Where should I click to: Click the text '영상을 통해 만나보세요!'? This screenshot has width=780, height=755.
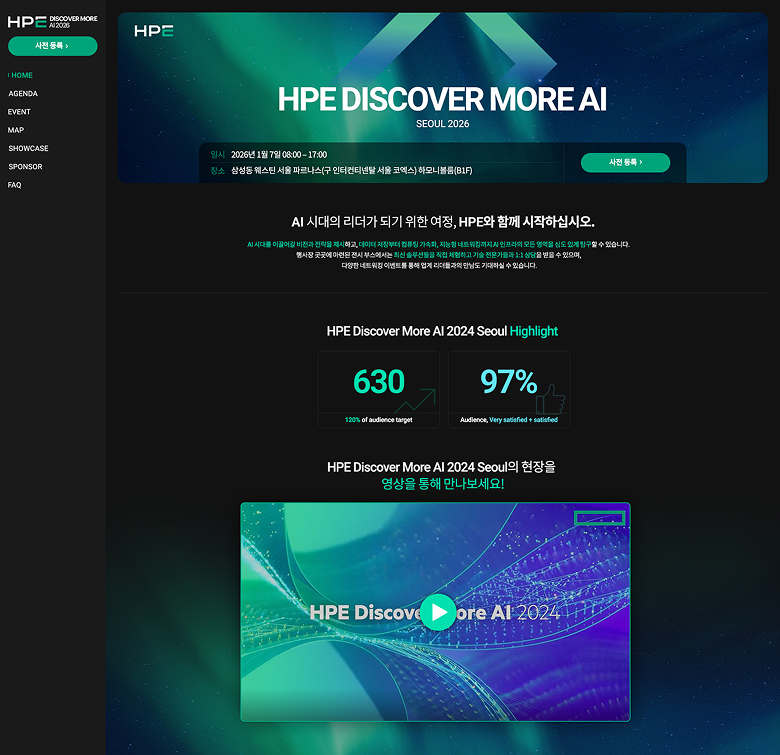pos(443,484)
